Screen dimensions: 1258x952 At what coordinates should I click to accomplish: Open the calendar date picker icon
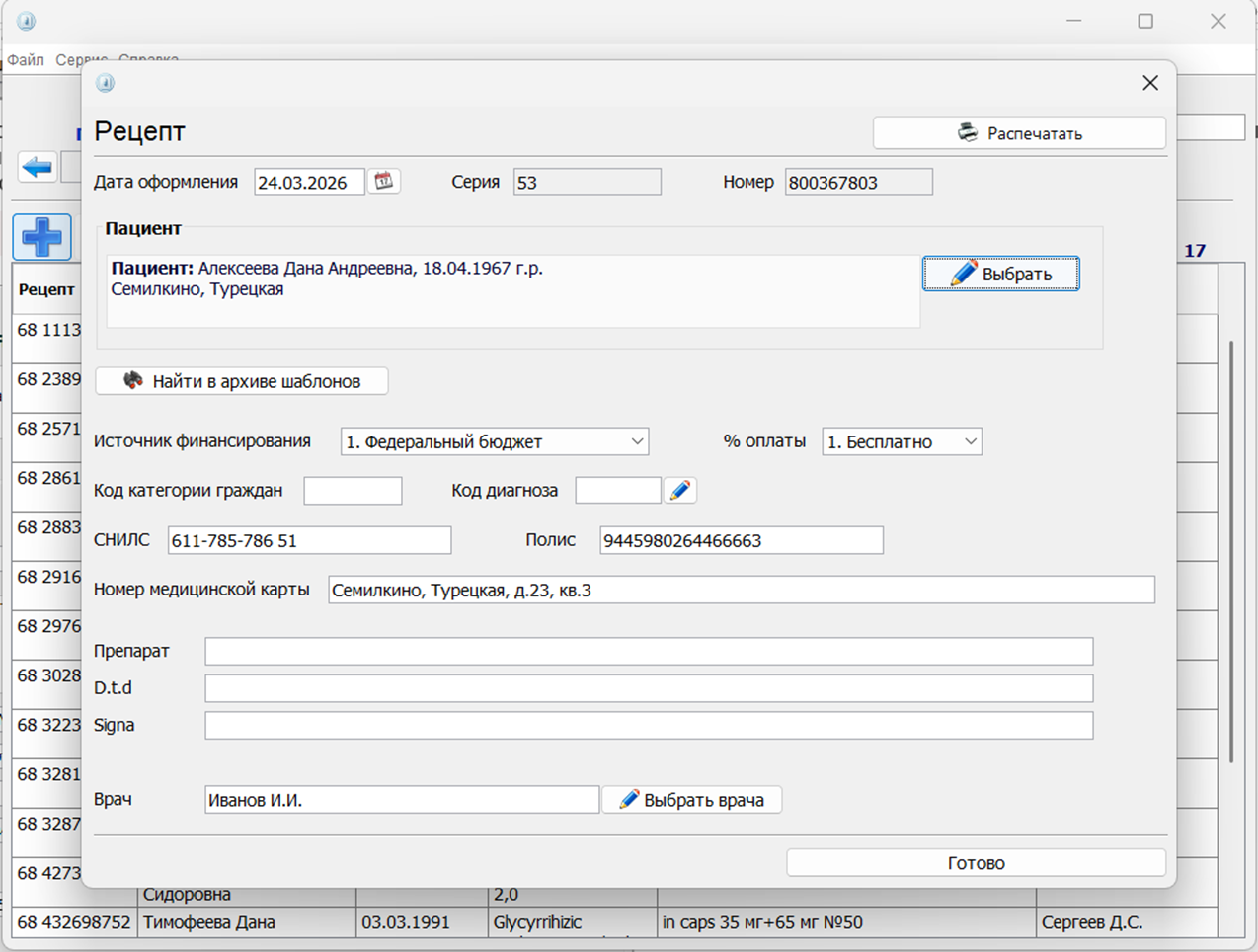point(383,182)
